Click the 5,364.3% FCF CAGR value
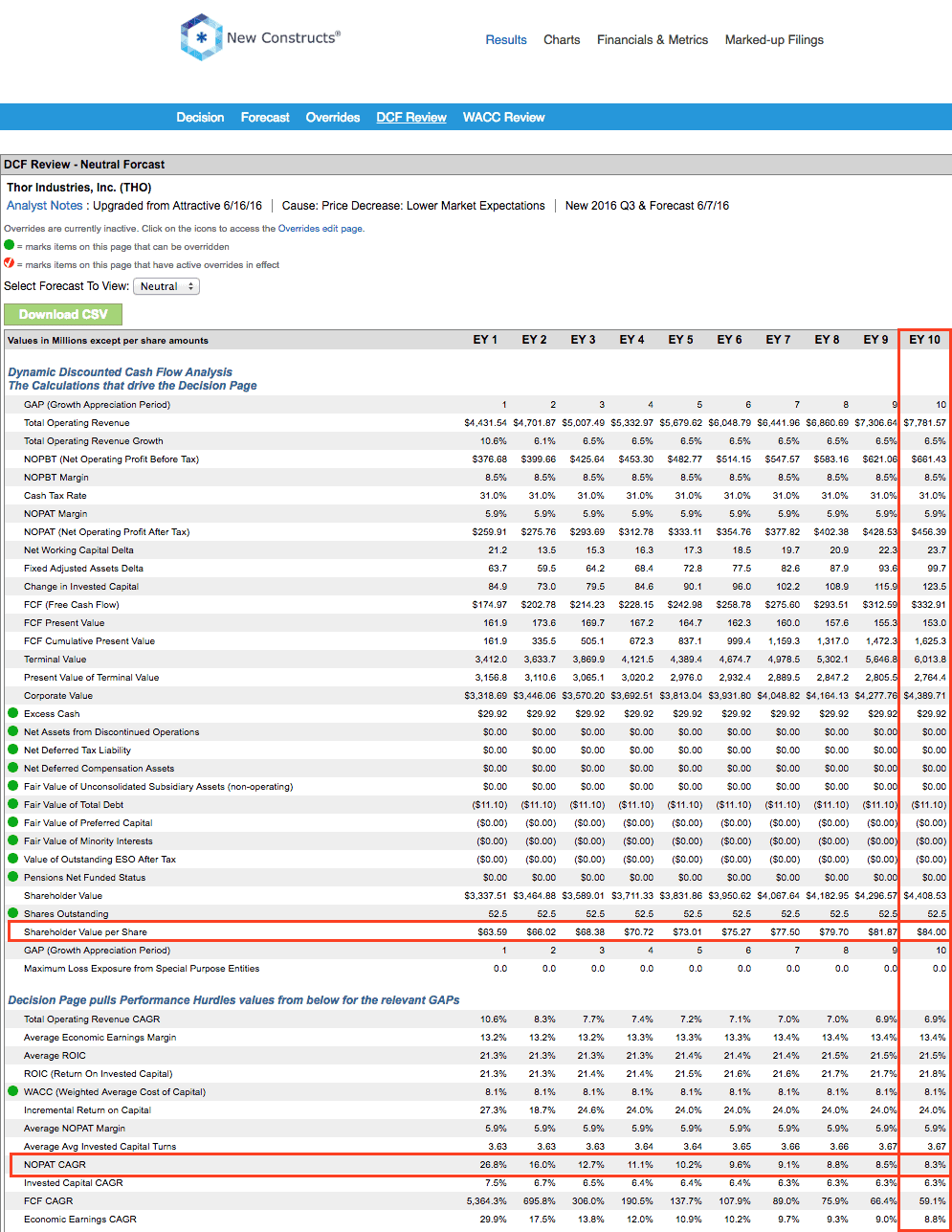Screen dimensions: 952x1232 [x=488, y=1201]
